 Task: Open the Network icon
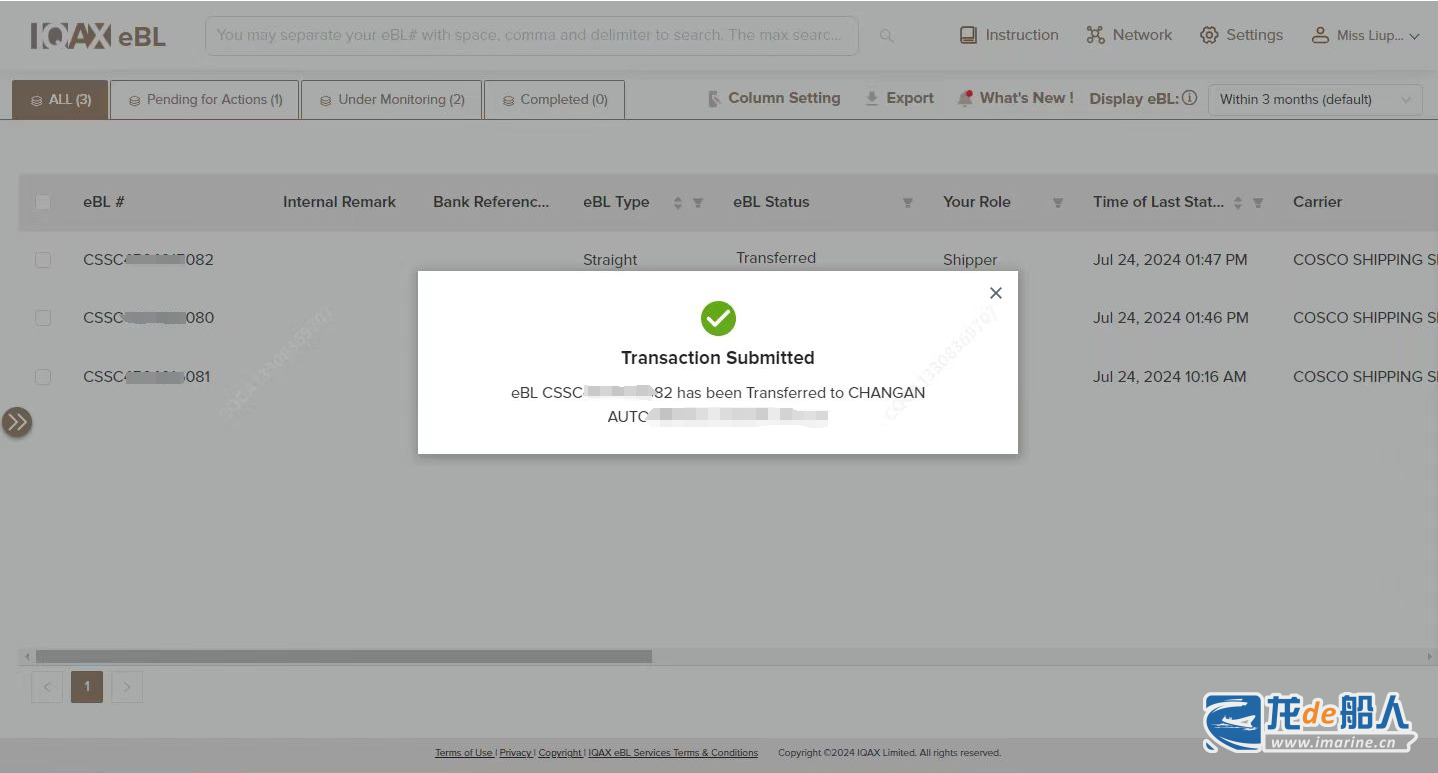1095,35
